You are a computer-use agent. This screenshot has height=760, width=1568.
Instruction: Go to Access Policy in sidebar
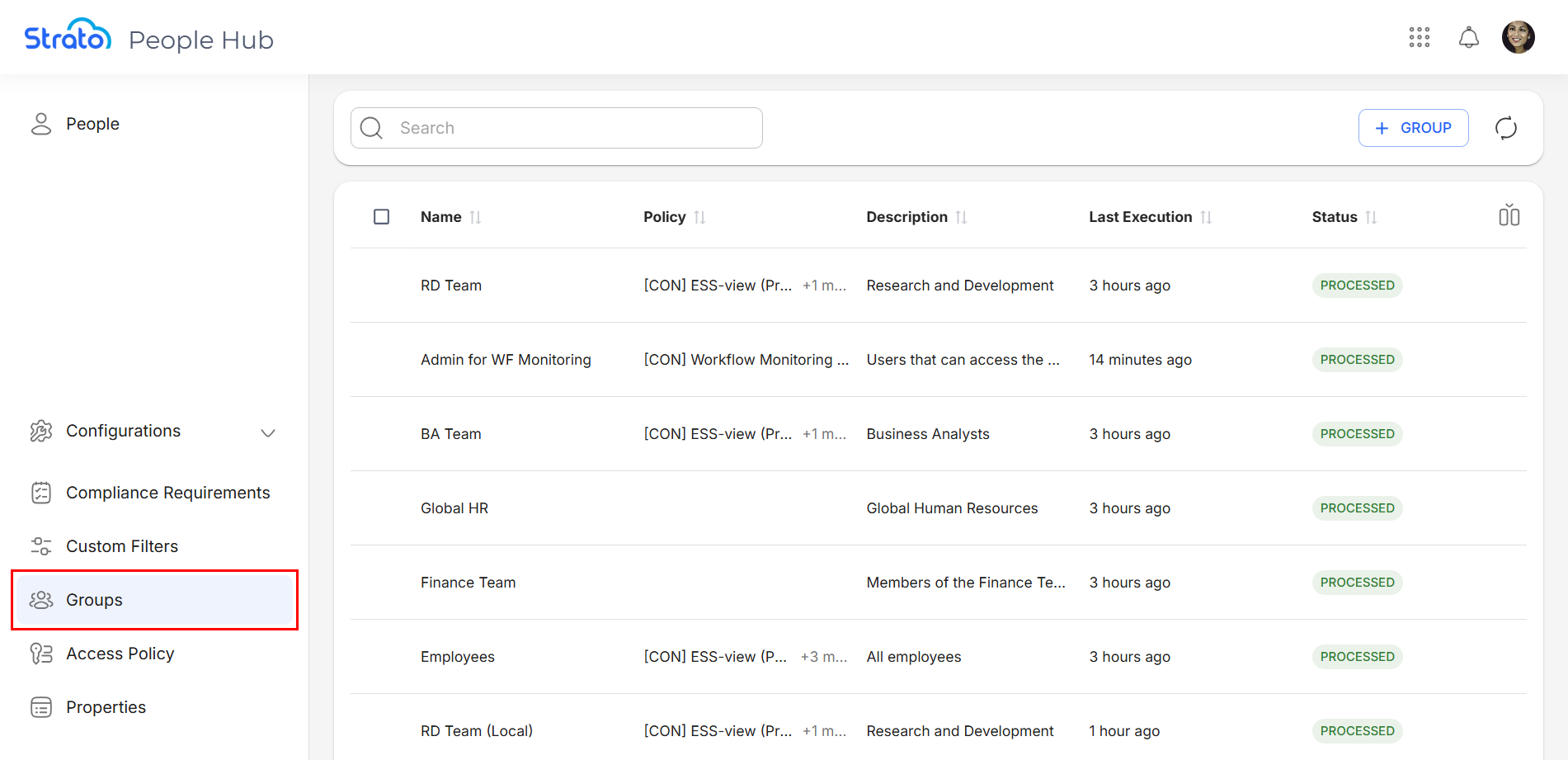coord(120,654)
